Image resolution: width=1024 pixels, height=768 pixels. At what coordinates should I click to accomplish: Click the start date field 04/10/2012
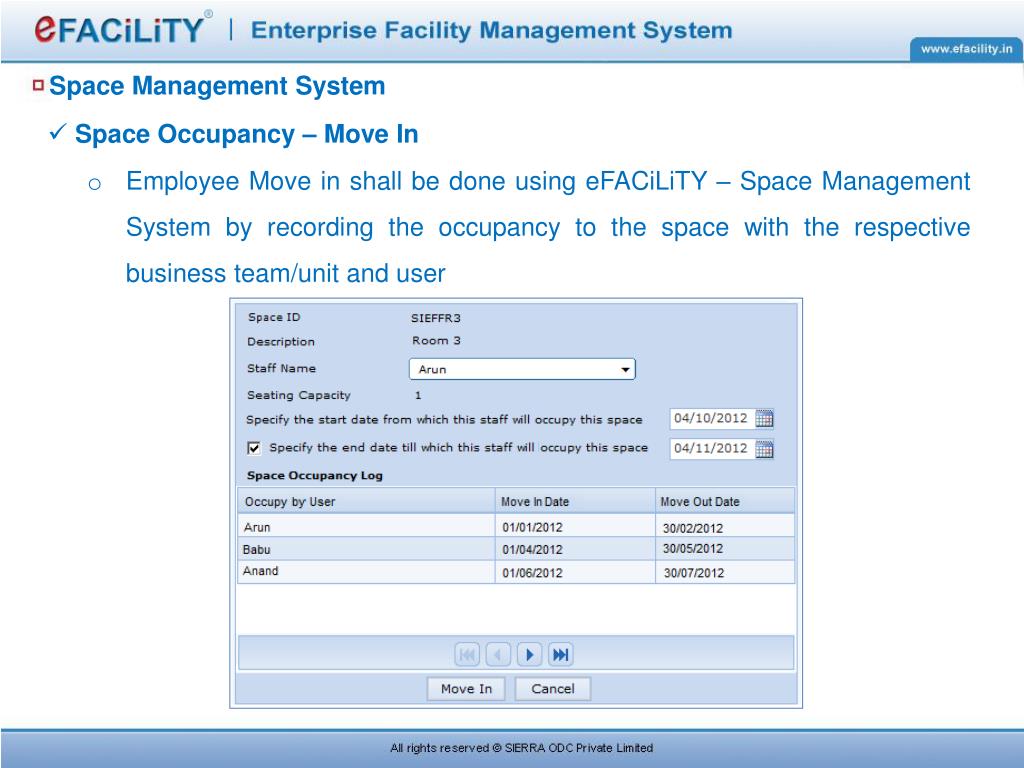click(711, 419)
